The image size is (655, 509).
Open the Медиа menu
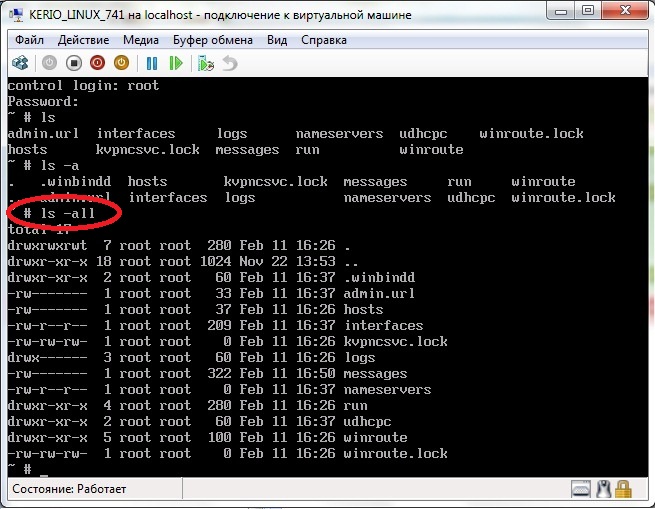coord(141,40)
